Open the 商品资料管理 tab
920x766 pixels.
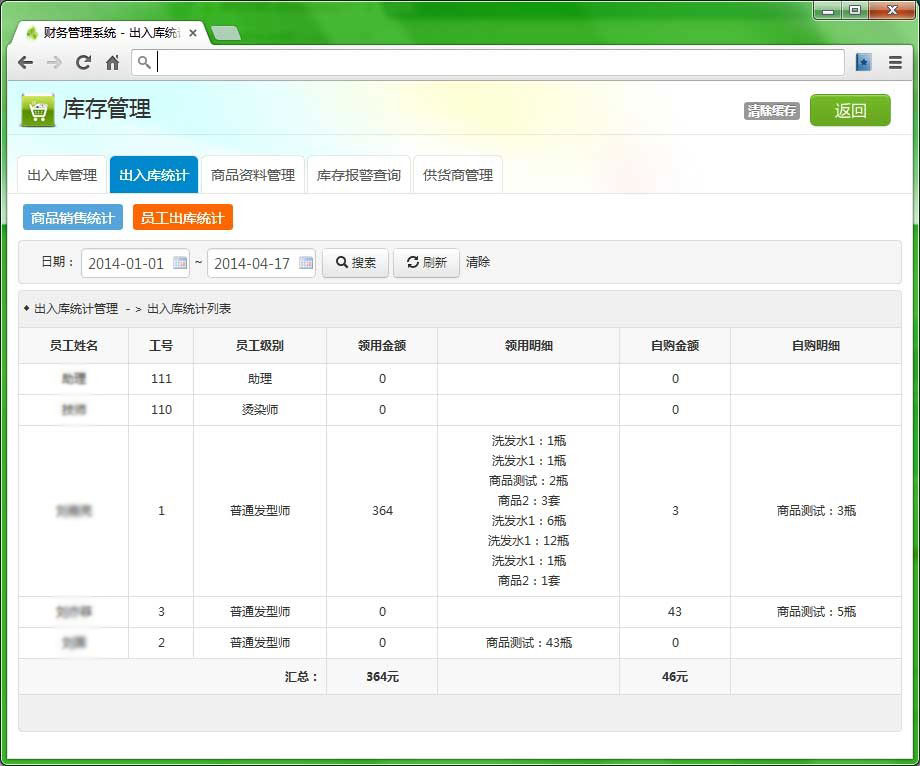coord(253,175)
